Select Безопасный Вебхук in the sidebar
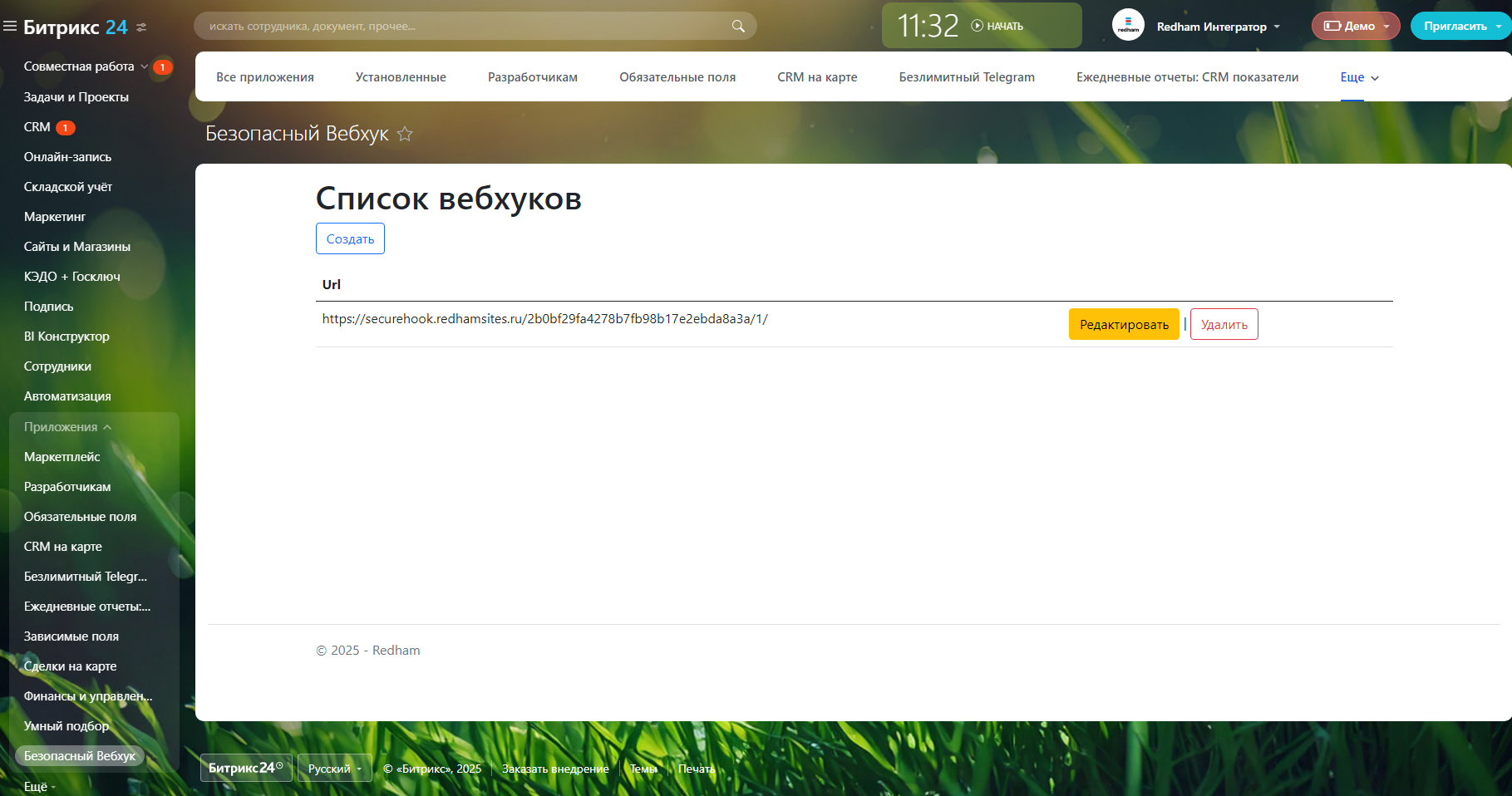The height and width of the screenshot is (796, 1512). click(x=80, y=756)
